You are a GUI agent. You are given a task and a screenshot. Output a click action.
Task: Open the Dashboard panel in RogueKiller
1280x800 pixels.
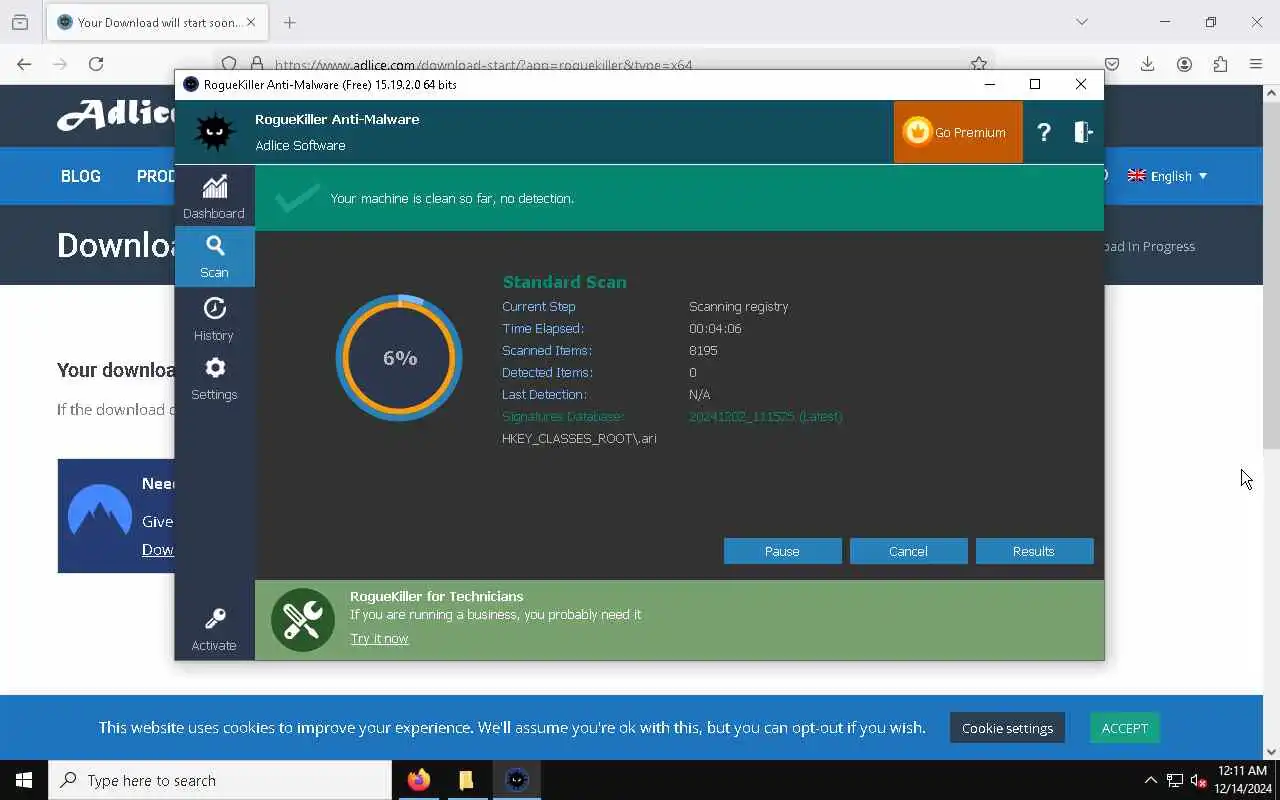214,197
